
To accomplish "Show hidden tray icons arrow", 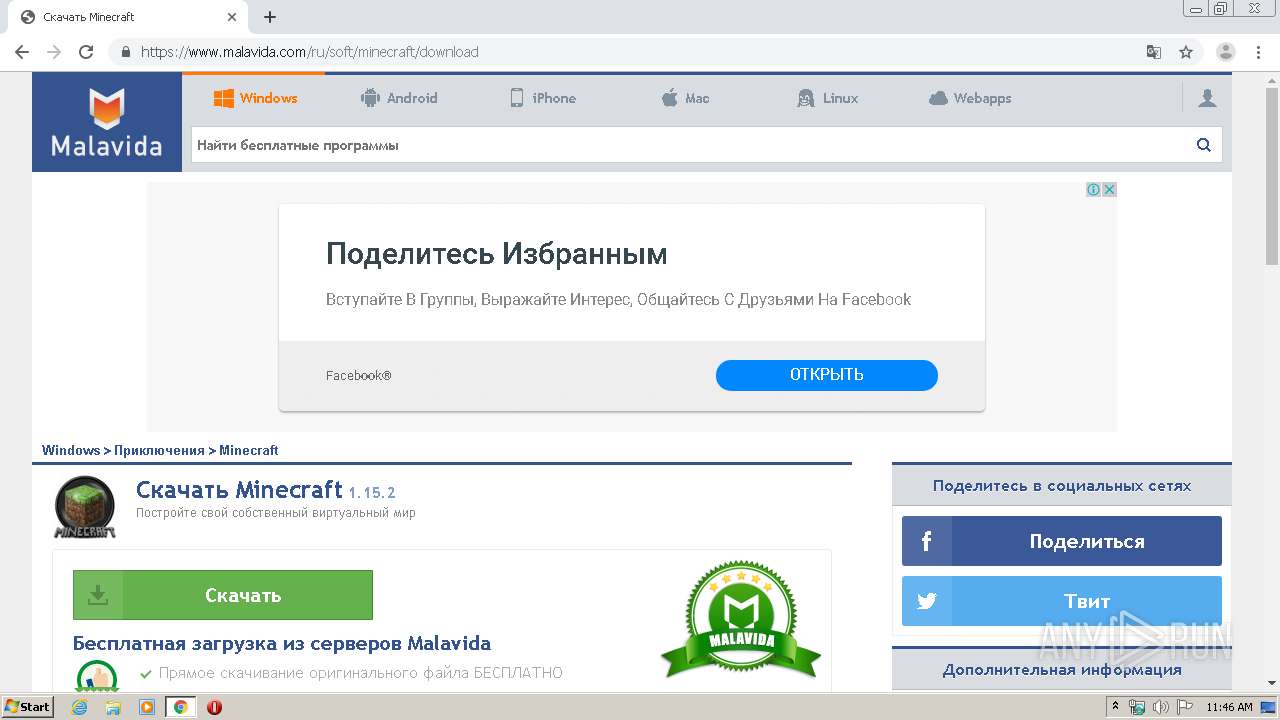I will (1114, 707).
